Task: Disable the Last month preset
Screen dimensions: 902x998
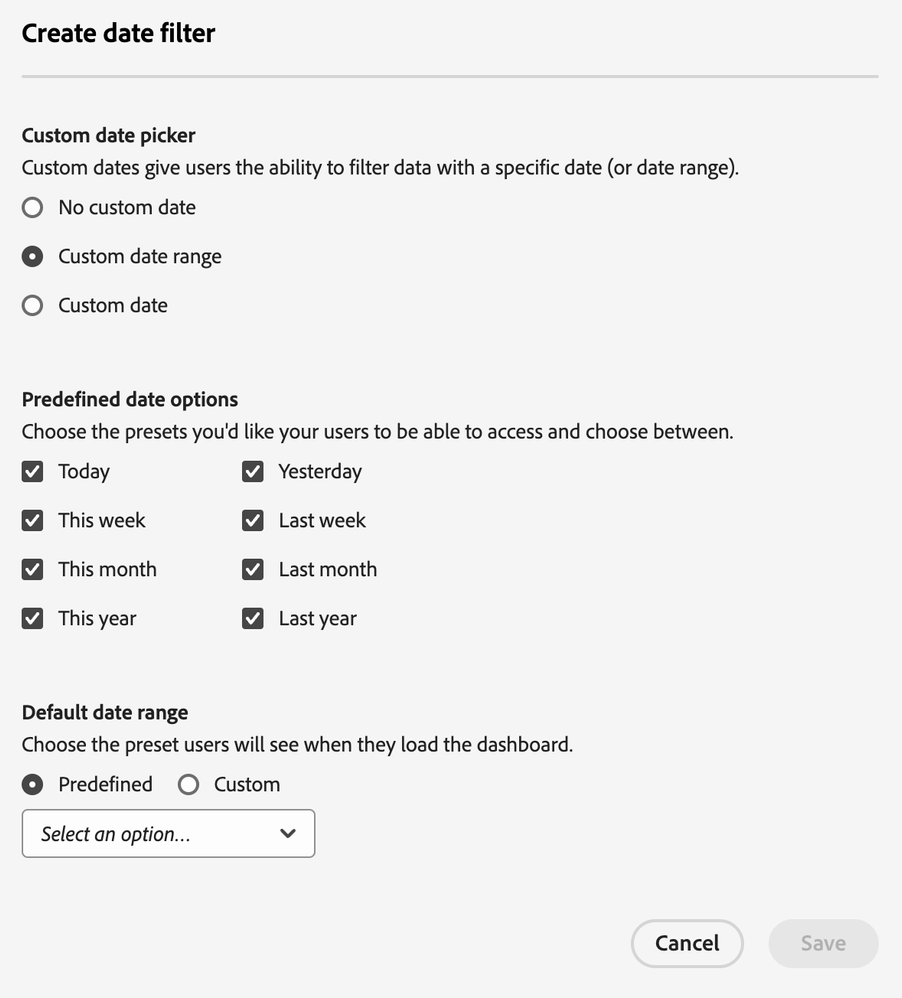Action: tap(253, 570)
